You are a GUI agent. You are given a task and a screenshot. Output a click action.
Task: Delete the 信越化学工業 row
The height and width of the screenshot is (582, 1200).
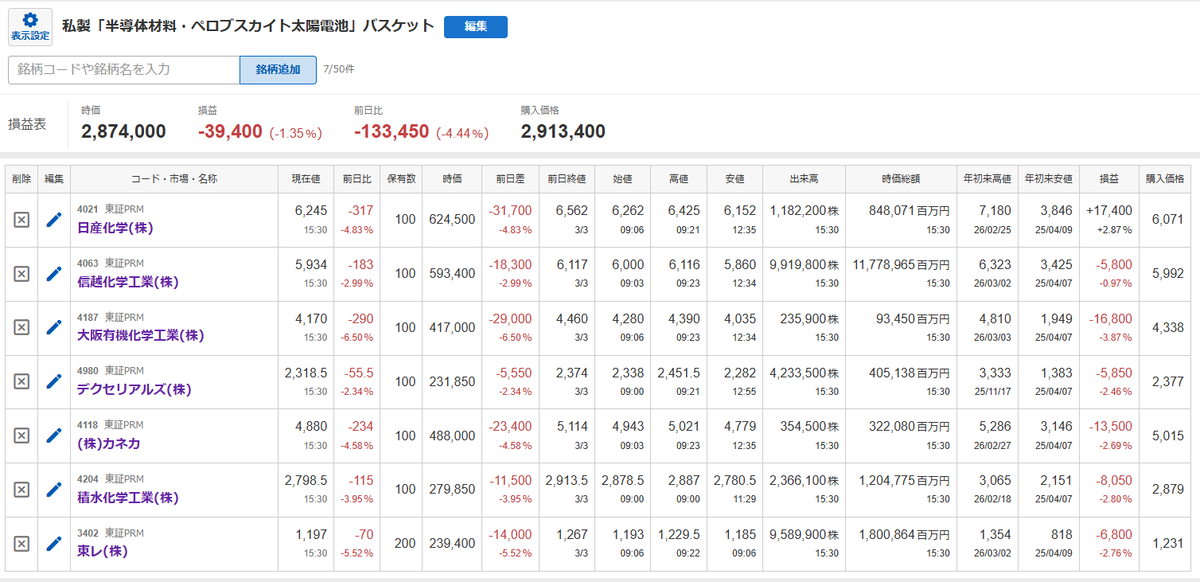tap(21, 273)
